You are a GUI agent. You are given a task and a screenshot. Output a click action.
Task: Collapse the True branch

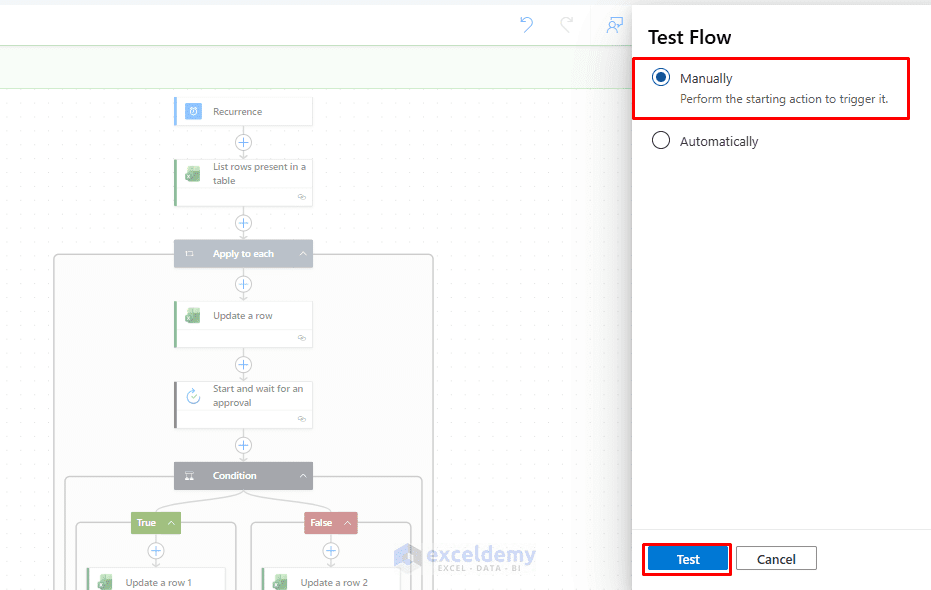171,522
